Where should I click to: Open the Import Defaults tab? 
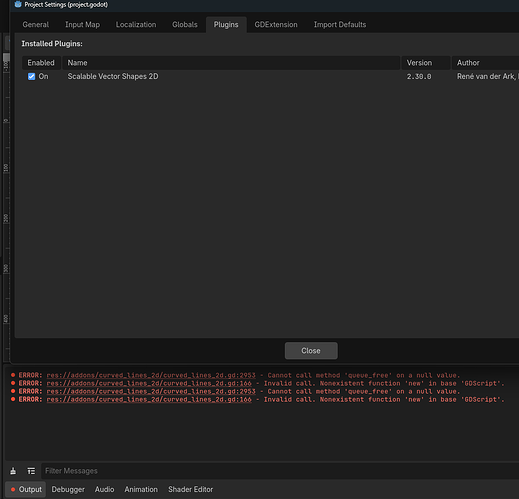[340, 25]
